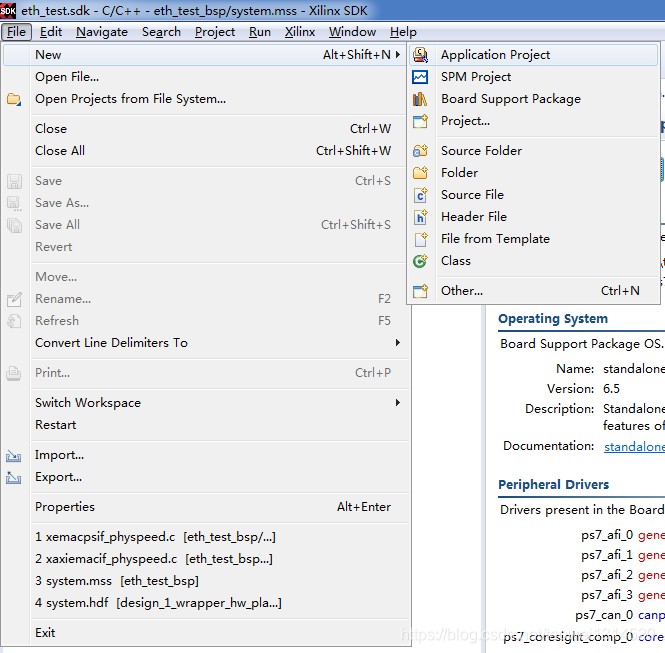Click the ps7_afi_1 driver link
The image size is (665, 653).
click(x=651, y=555)
